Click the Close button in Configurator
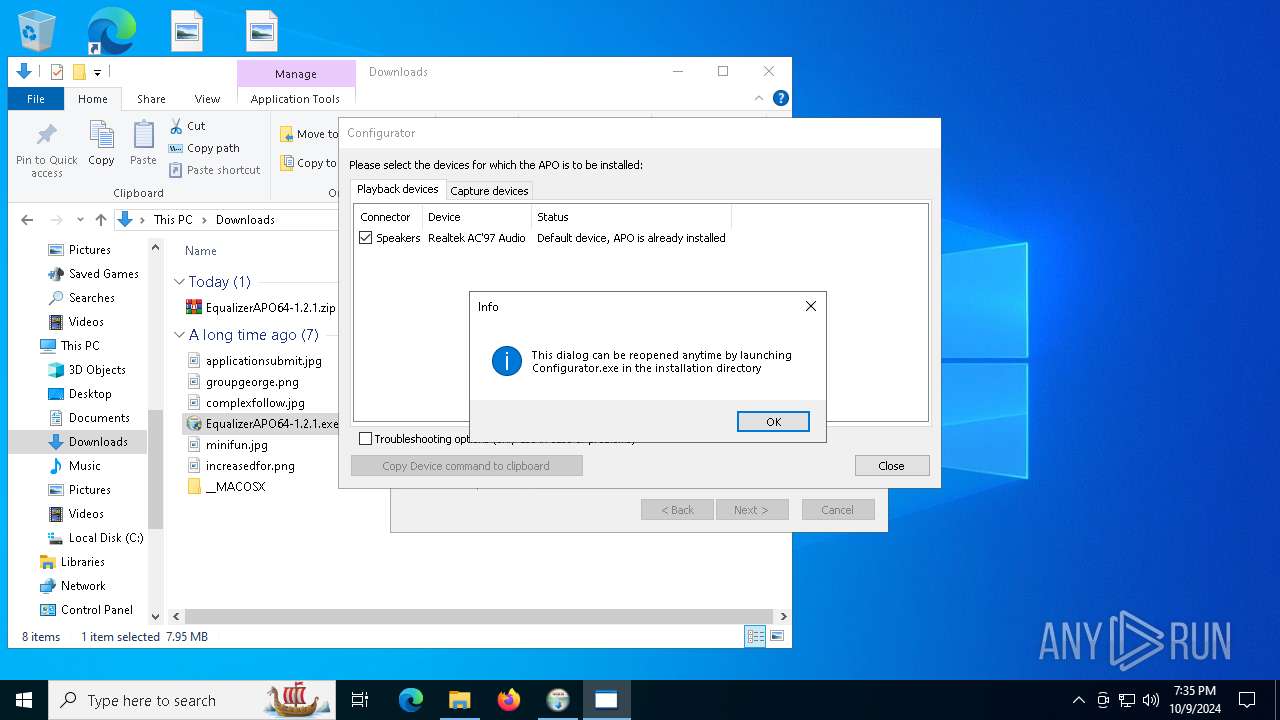 coord(891,466)
